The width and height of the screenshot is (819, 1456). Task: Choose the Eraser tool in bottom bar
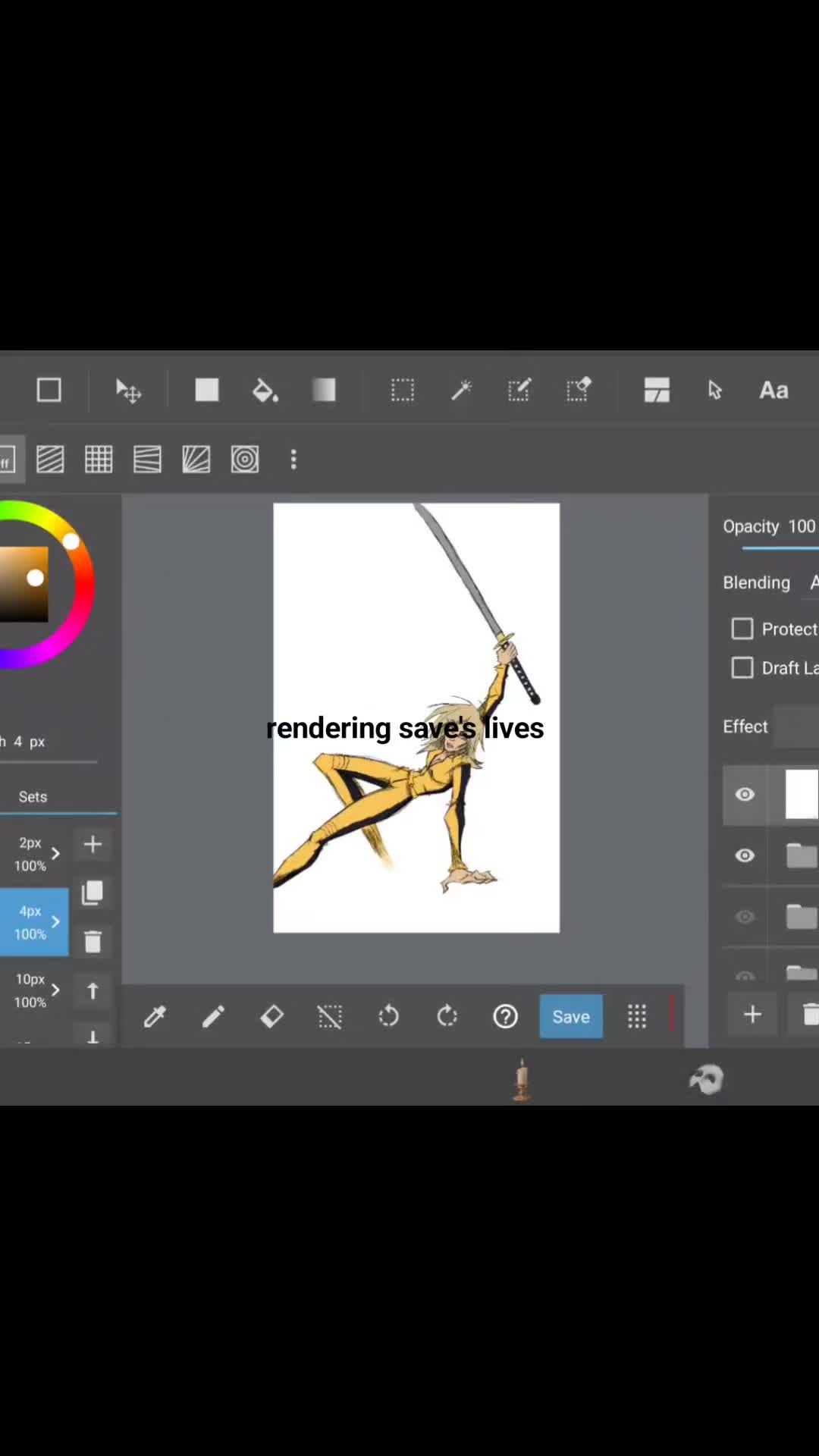(271, 1016)
